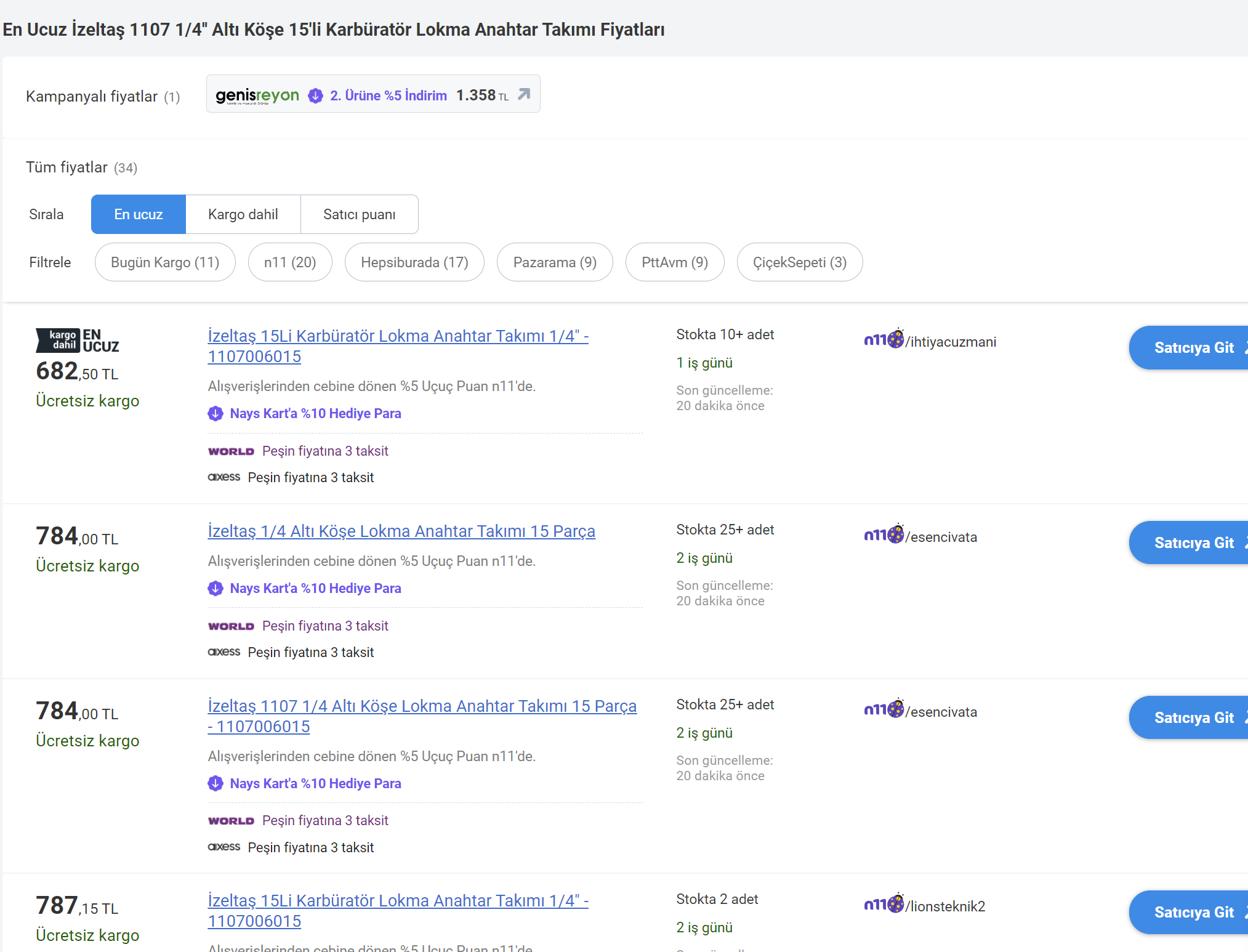Filter by Bugün Kargo (11)
The height and width of the screenshot is (952, 1248).
(x=165, y=262)
